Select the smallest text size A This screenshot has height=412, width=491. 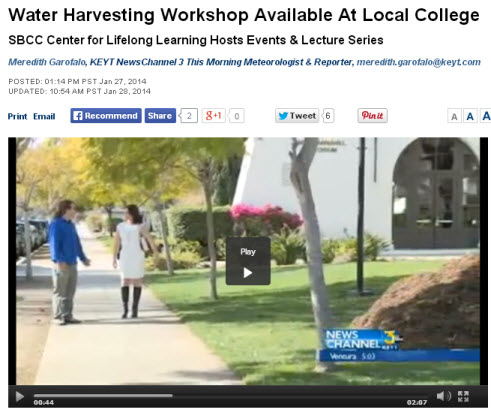(x=454, y=117)
